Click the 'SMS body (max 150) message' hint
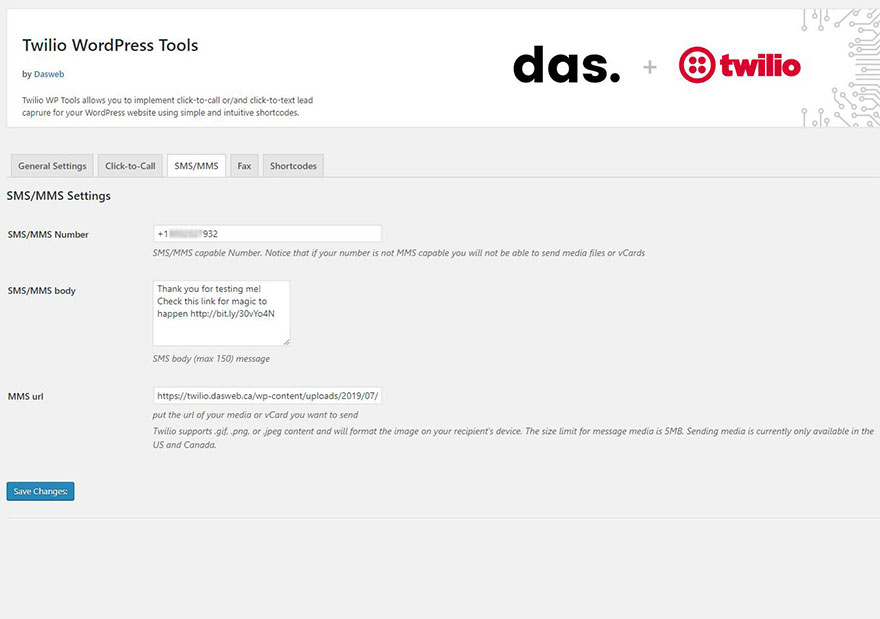 point(211,359)
